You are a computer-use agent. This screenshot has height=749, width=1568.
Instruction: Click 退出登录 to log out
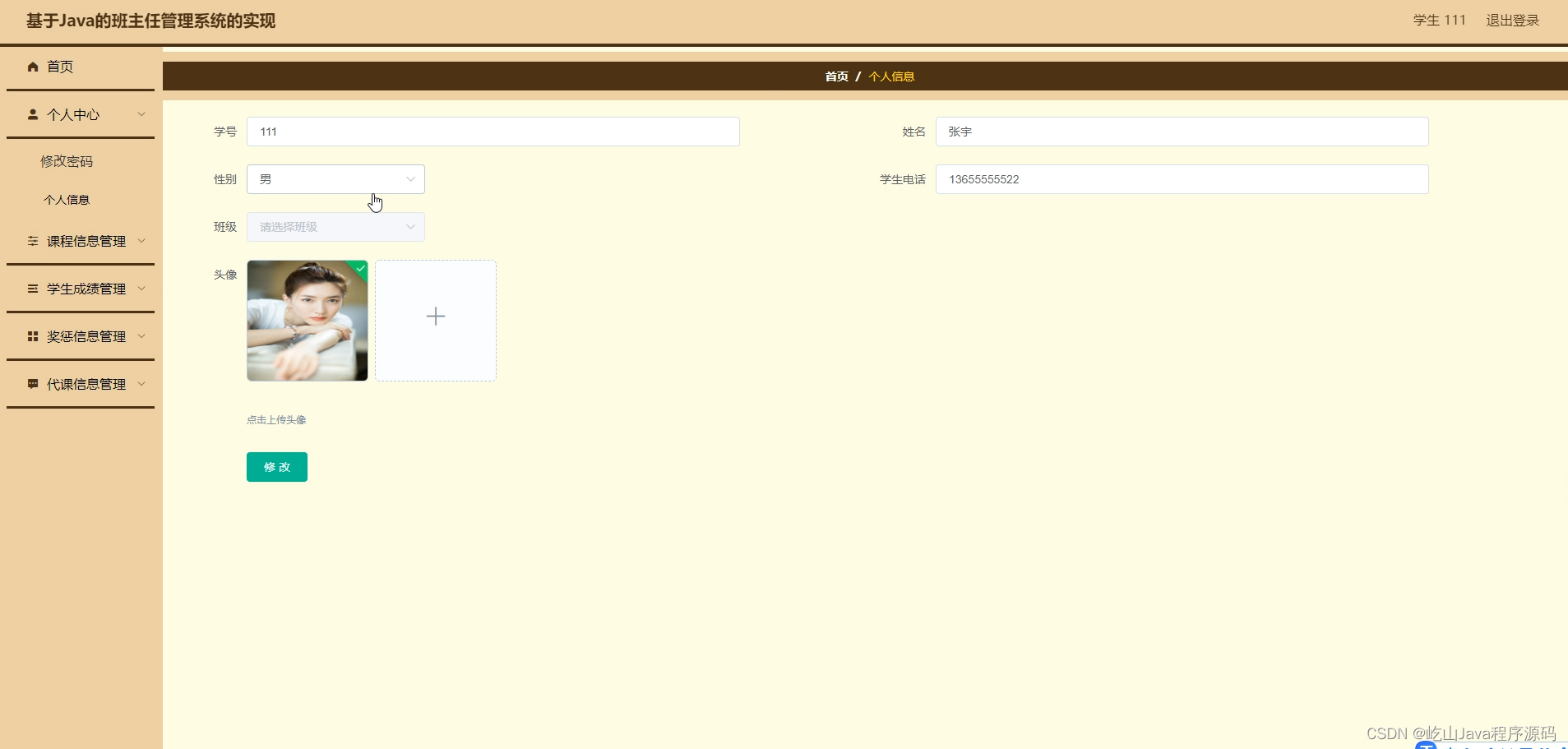pos(1514,20)
